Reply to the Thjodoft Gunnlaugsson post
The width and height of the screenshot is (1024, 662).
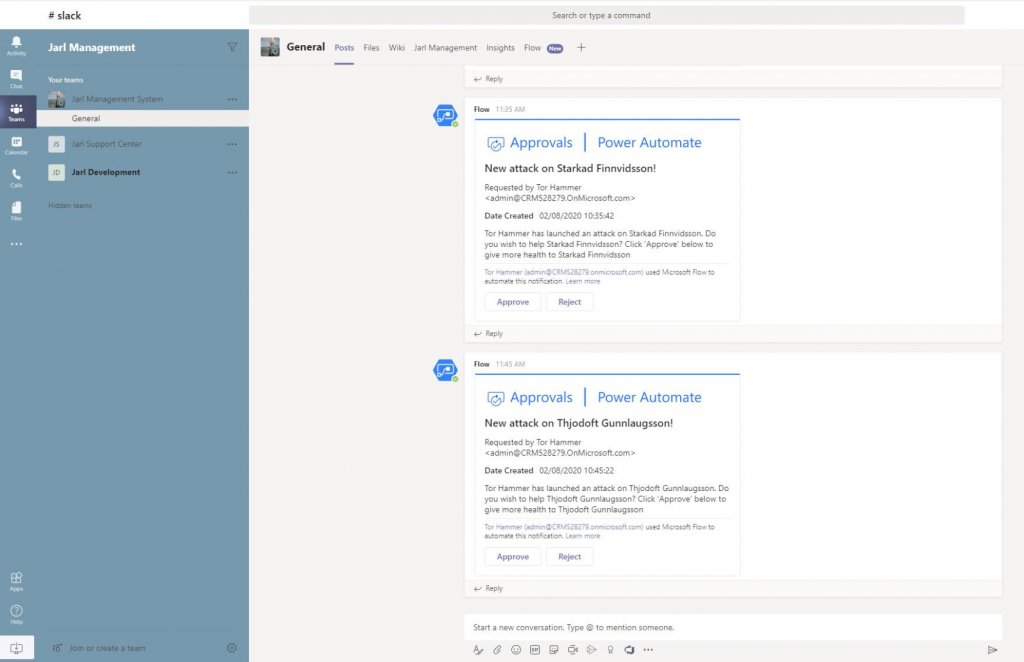(488, 588)
